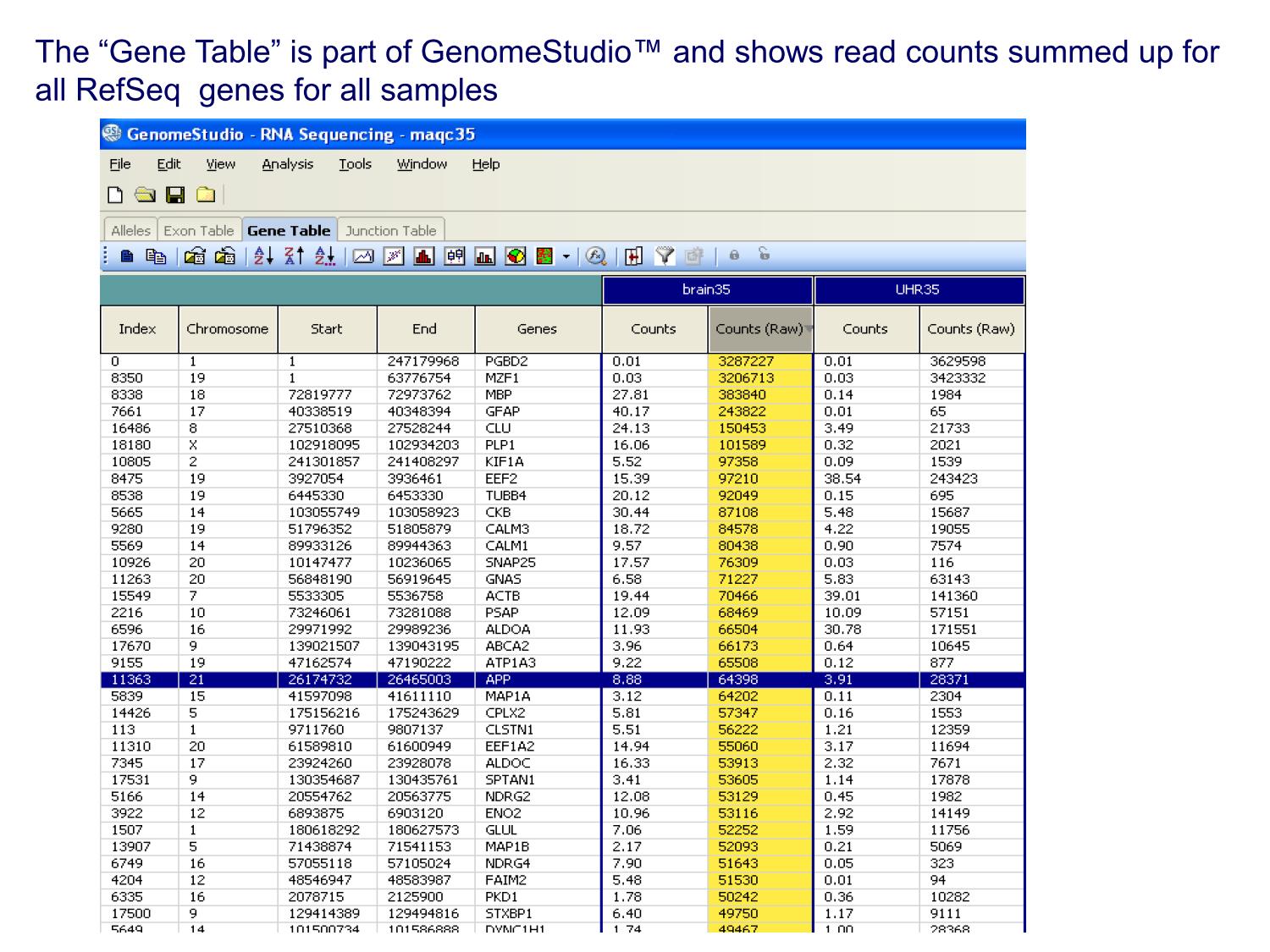1270x952 pixels.
Task: Click the overlapping pages copy icon in table toolbar
Action: pyautogui.click(x=155, y=256)
